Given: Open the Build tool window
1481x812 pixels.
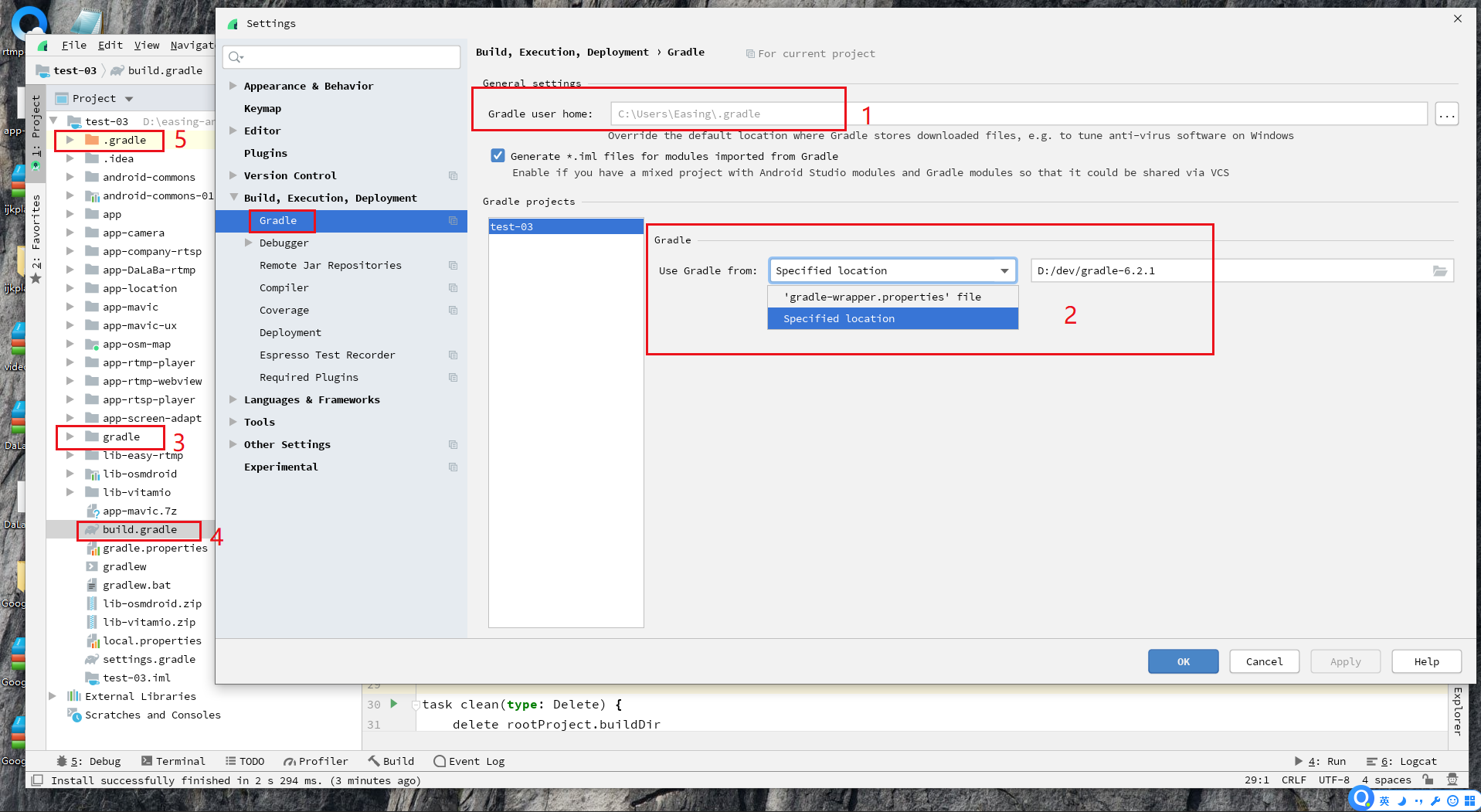Looking at the screenshot, I should pyautogui.click(x=391, y=761).
